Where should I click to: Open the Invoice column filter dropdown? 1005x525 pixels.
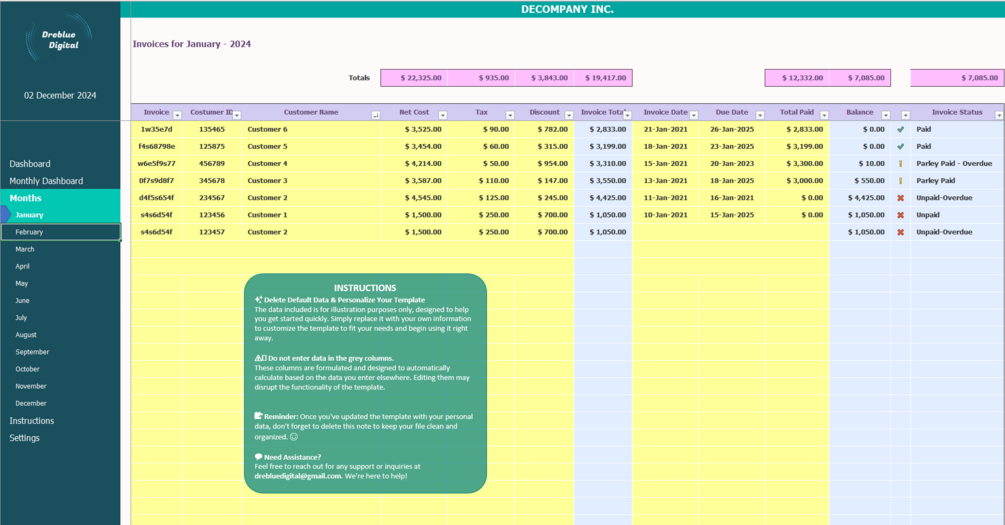click(177, 115)
